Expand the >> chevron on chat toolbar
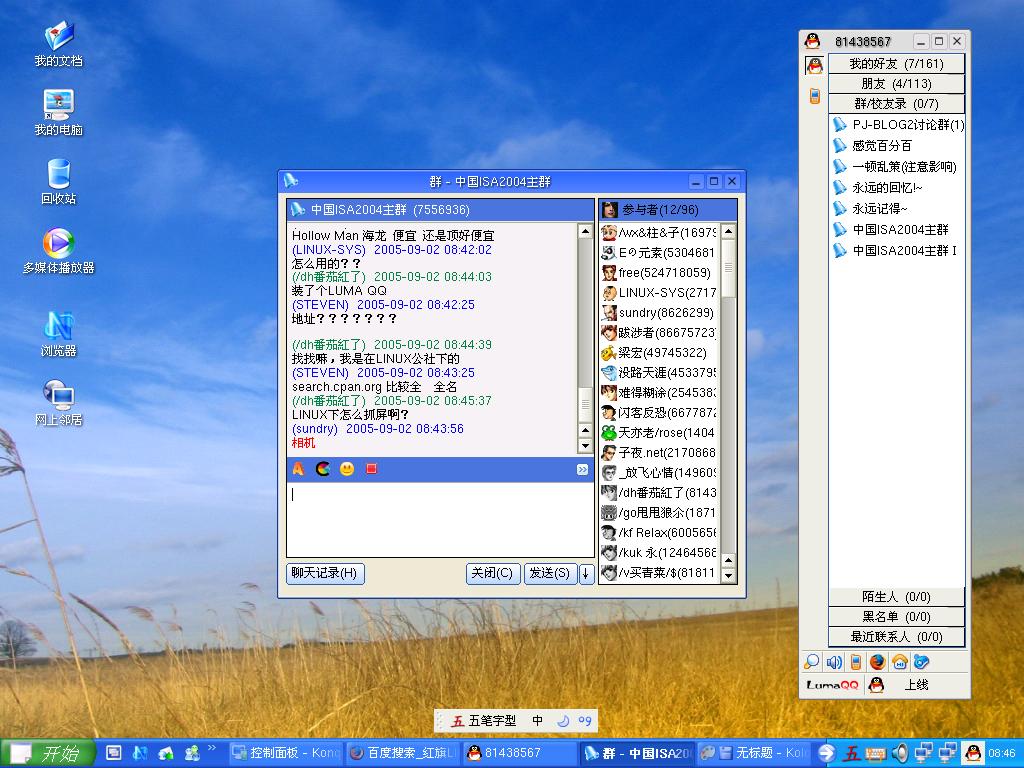Viewport: 1024px width, 768px height. point(583,469)
